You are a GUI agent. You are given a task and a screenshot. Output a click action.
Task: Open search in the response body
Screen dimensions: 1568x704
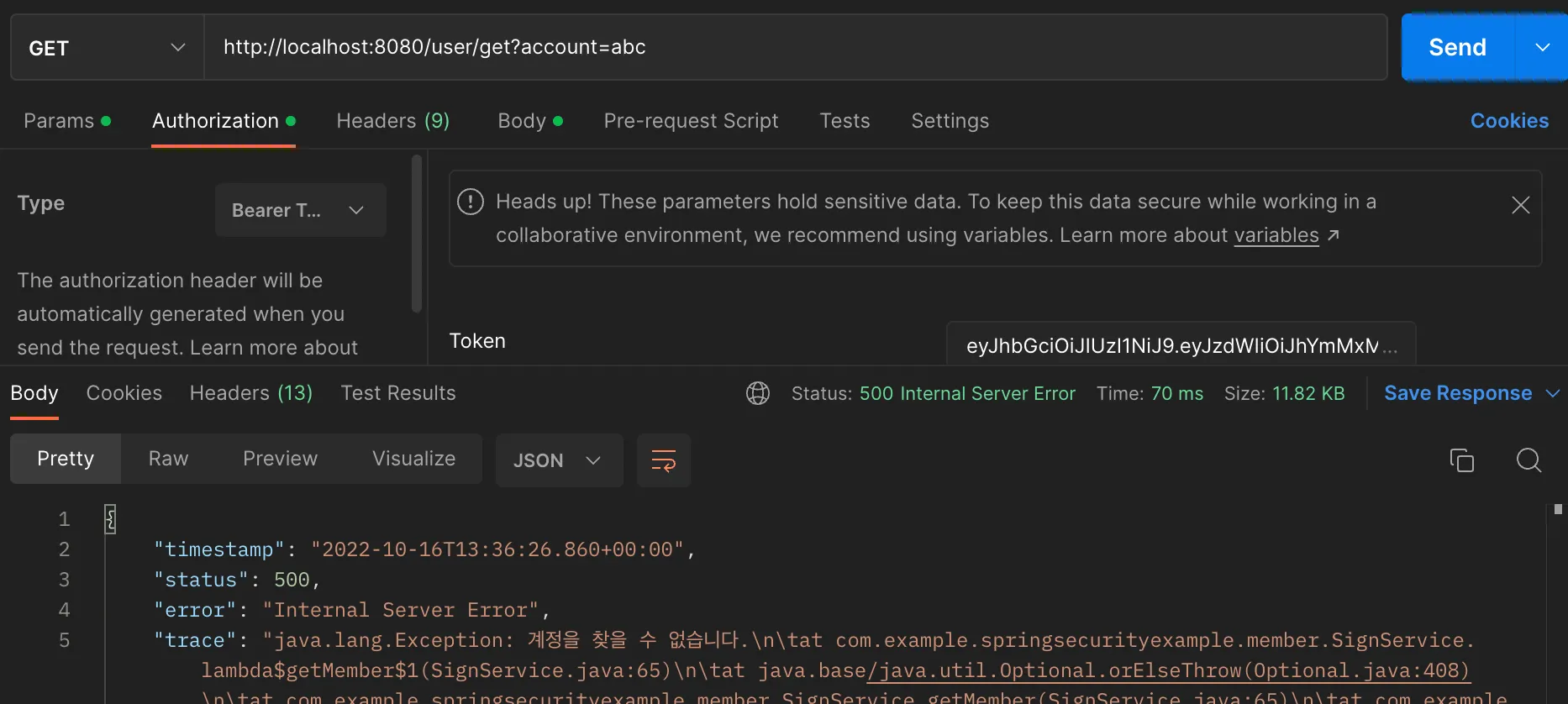point(1528,460)
